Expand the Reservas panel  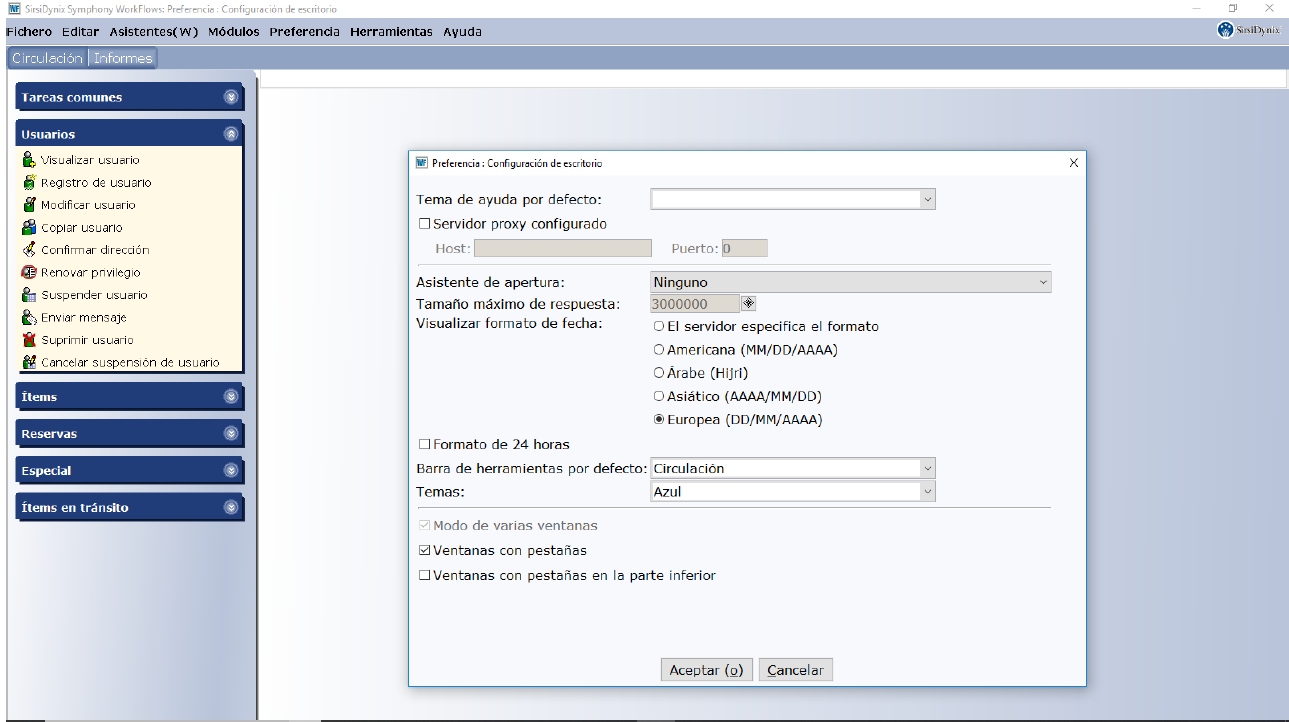(x=231, y=434)
